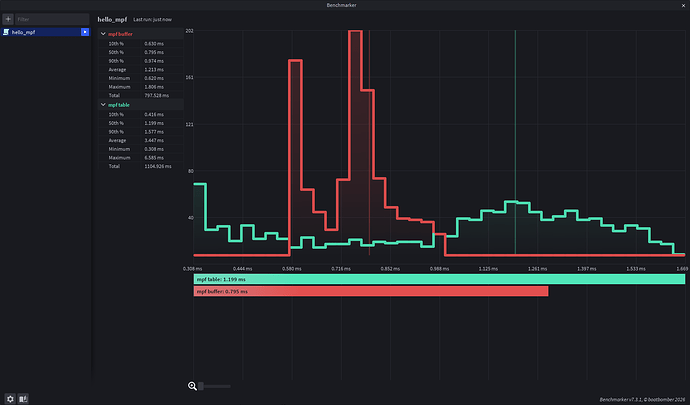The width and height of the screenshot is (690, 405).
Task: Select mpf buffer 50th % value 0.795 ms
Action: [x=154, y=52]
